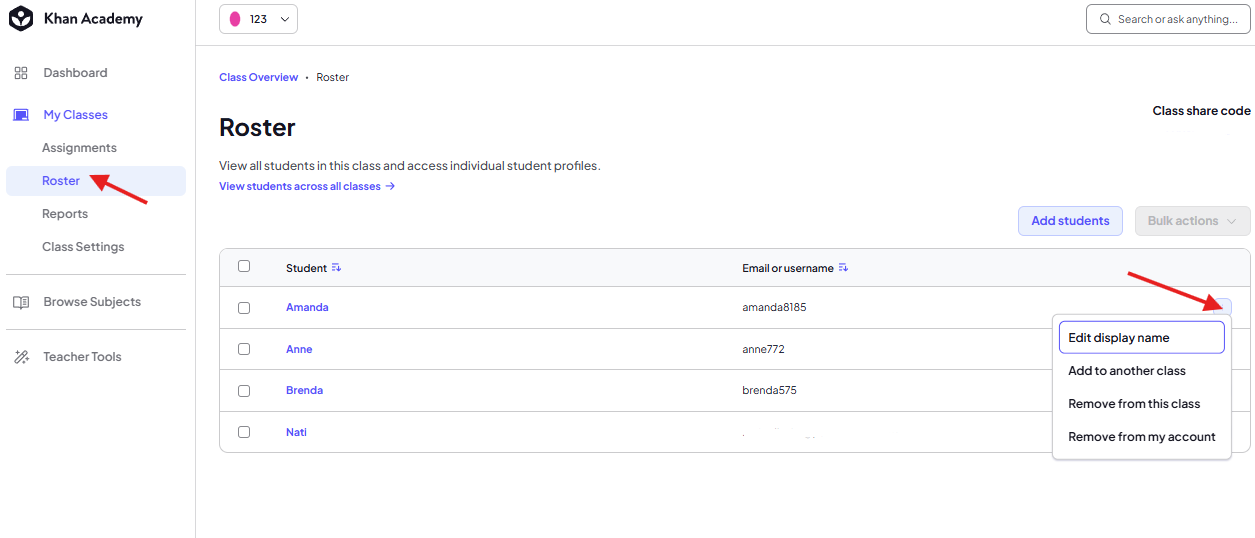The width and height of the screenshot is (1255, 538).
Task: Click the search magnifier icon
Action: click(1105, 19)
